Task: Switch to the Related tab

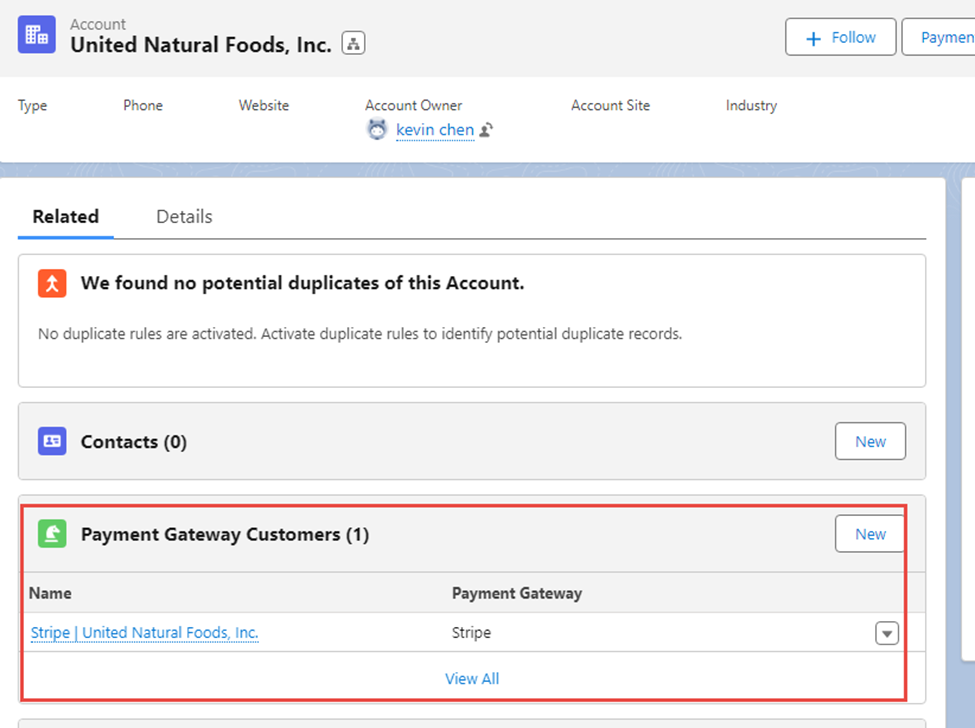Action: (x=65, y=216)
